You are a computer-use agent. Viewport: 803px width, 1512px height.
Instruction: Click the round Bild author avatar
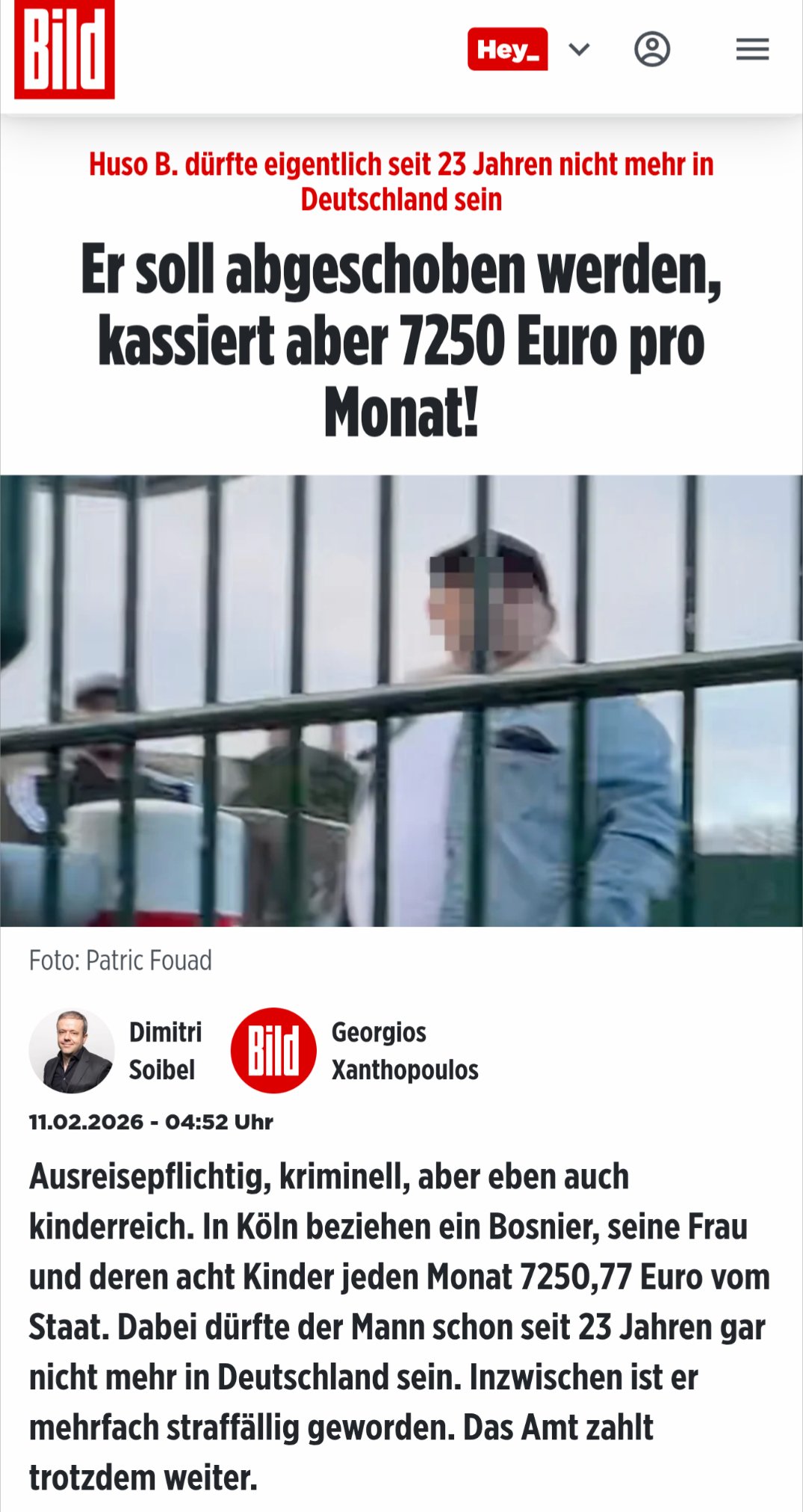point(273,1050)
